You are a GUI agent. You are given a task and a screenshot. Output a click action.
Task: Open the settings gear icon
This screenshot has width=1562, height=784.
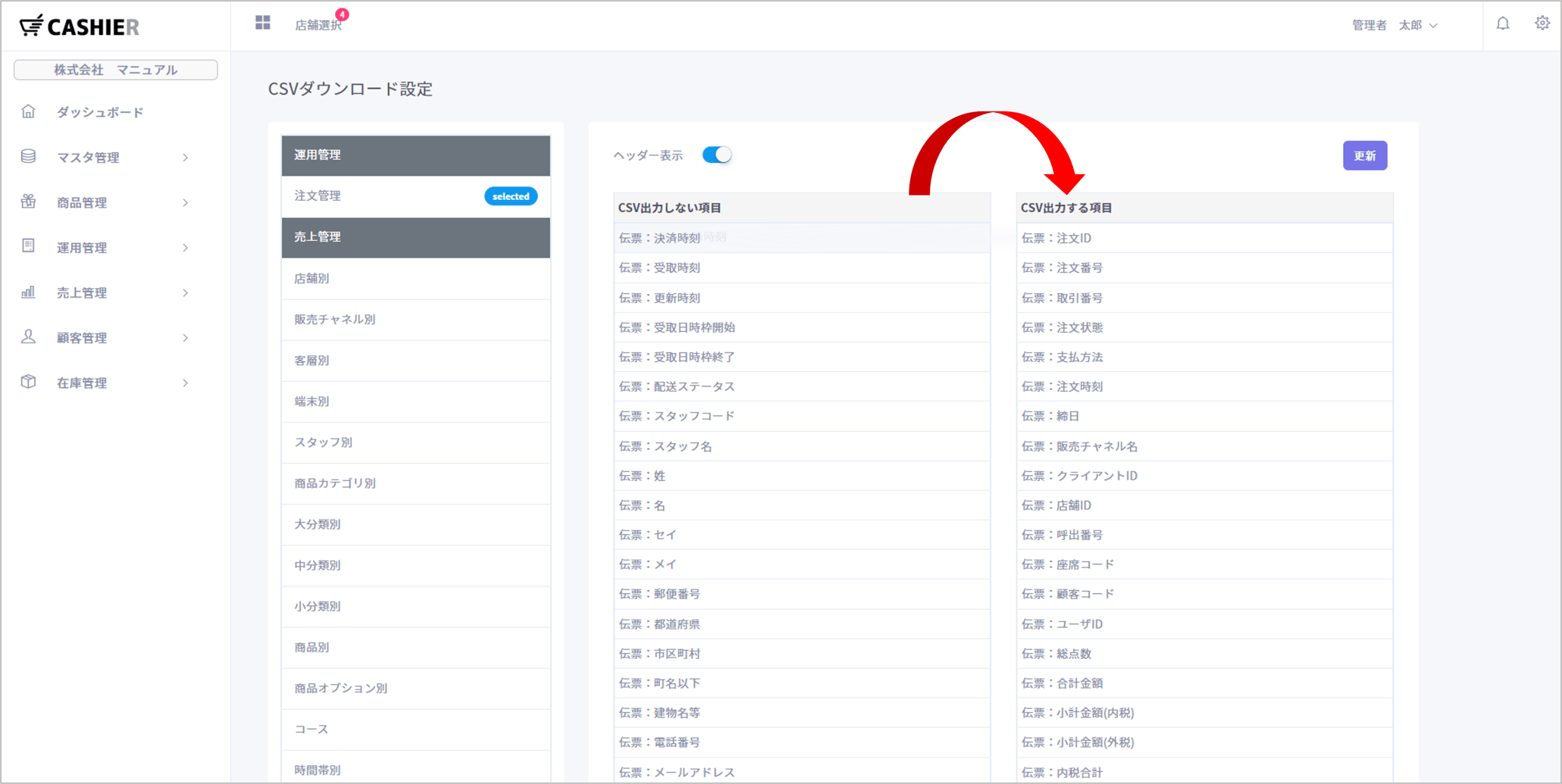tap(1542, 24)
